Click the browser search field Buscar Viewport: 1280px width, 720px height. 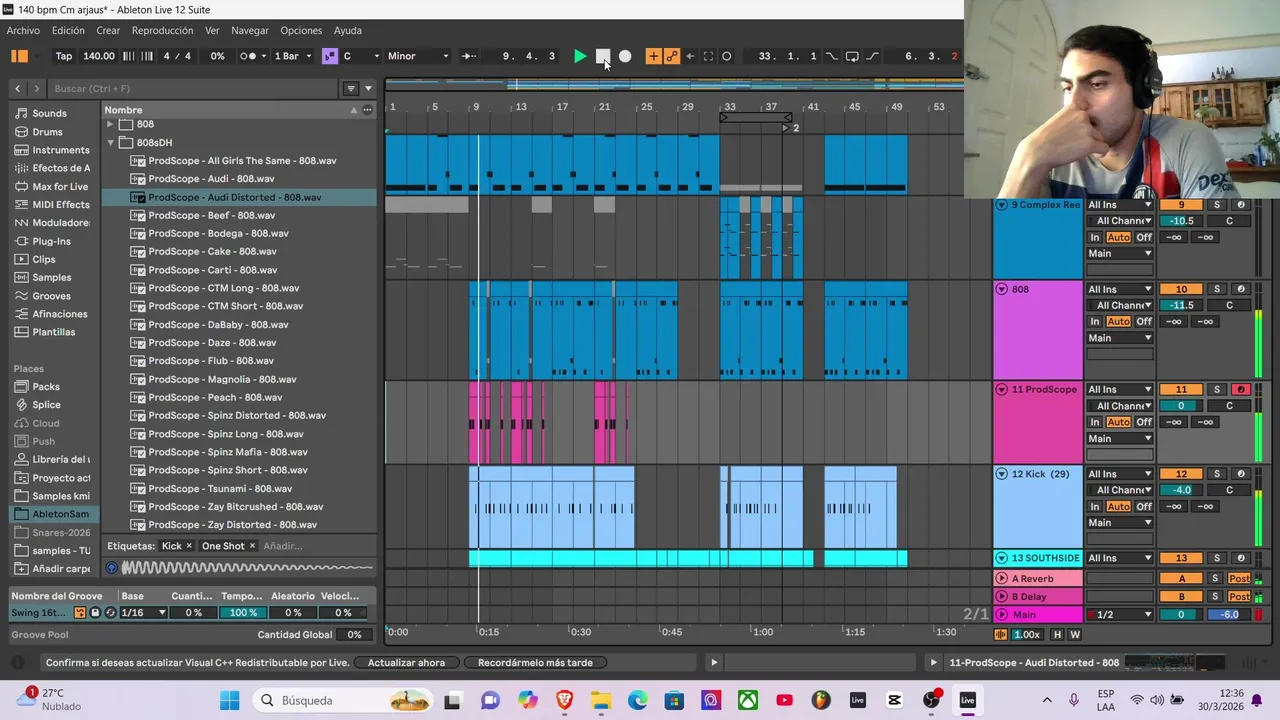pyautogui.click(x=190, y=88)
